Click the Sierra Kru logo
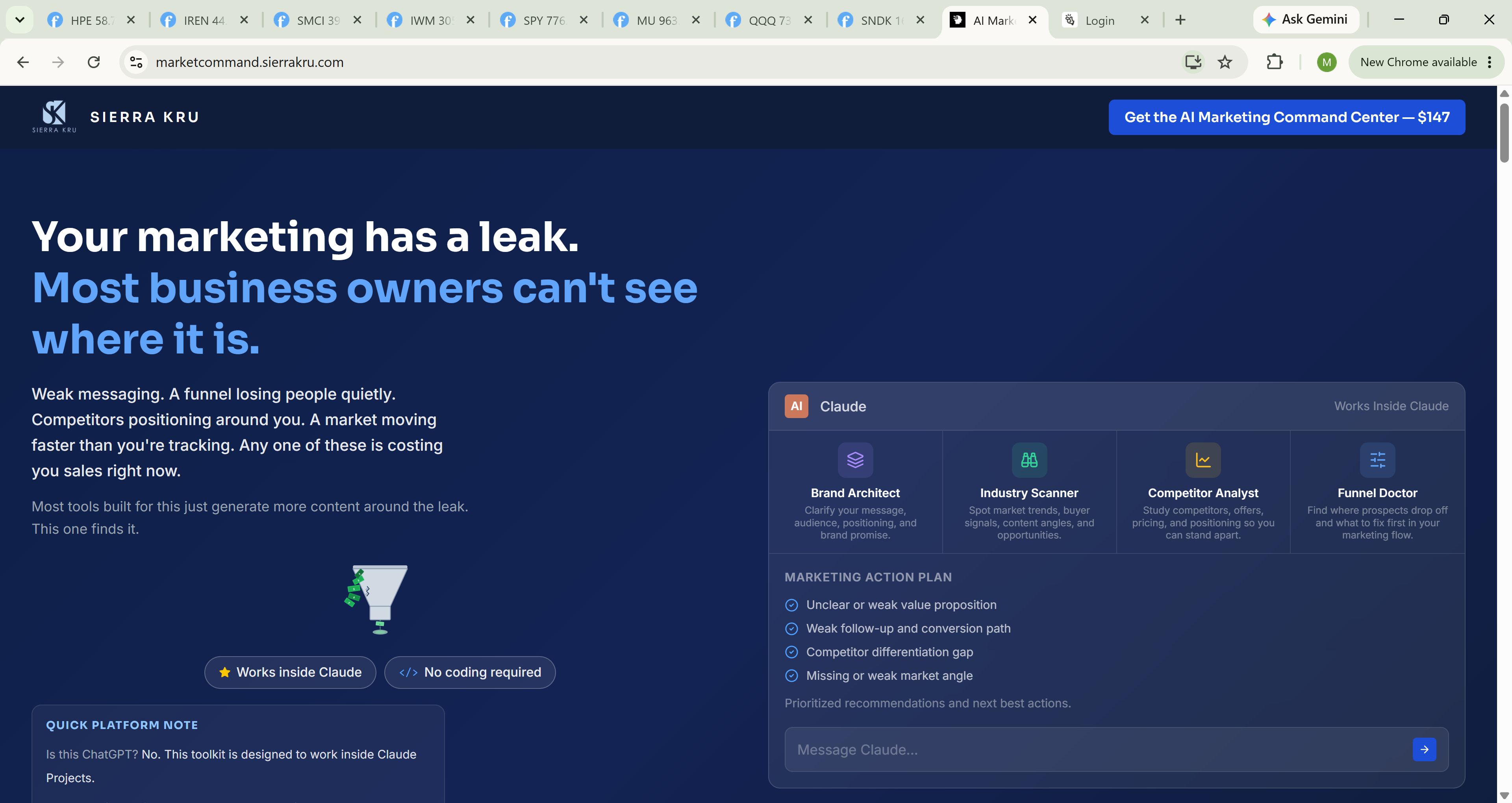The height and width of the screenshot is (803, 1512). pos(54,116)
